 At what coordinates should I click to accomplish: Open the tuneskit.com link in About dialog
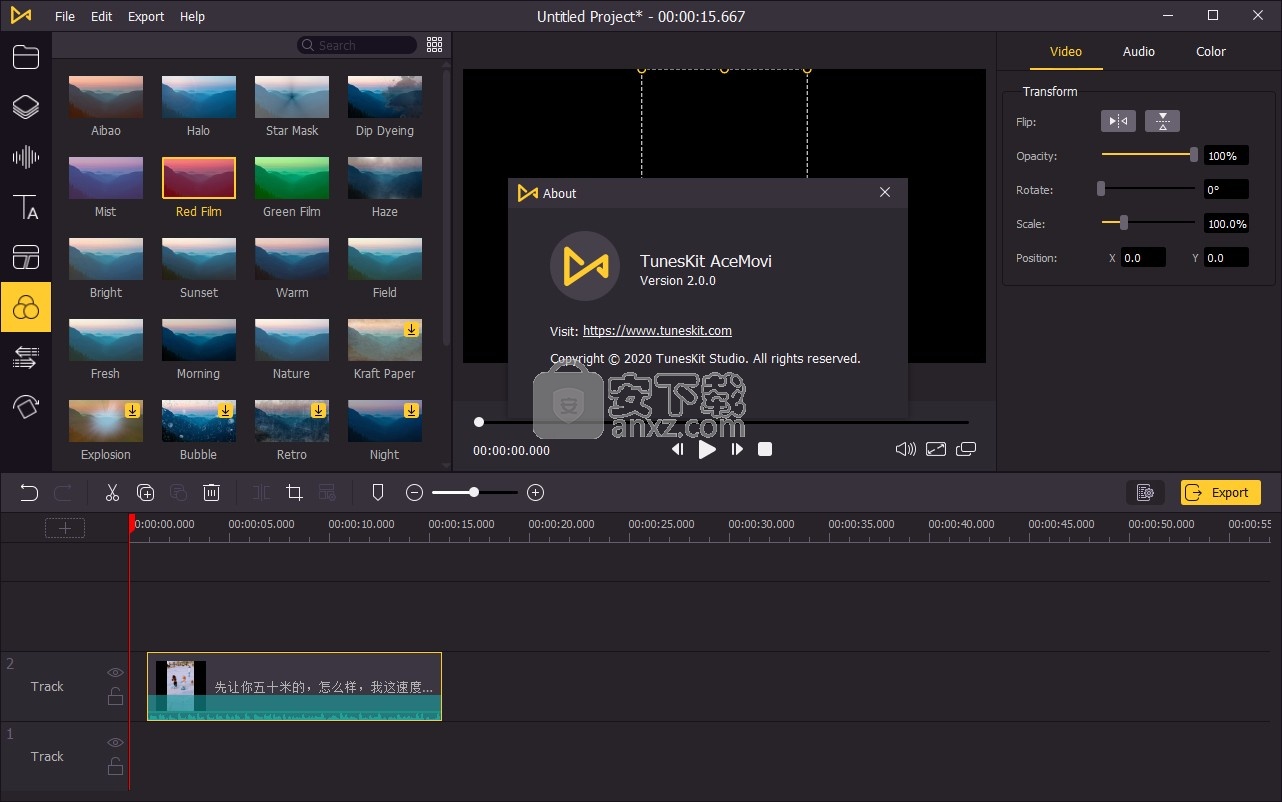click(657, 331)
